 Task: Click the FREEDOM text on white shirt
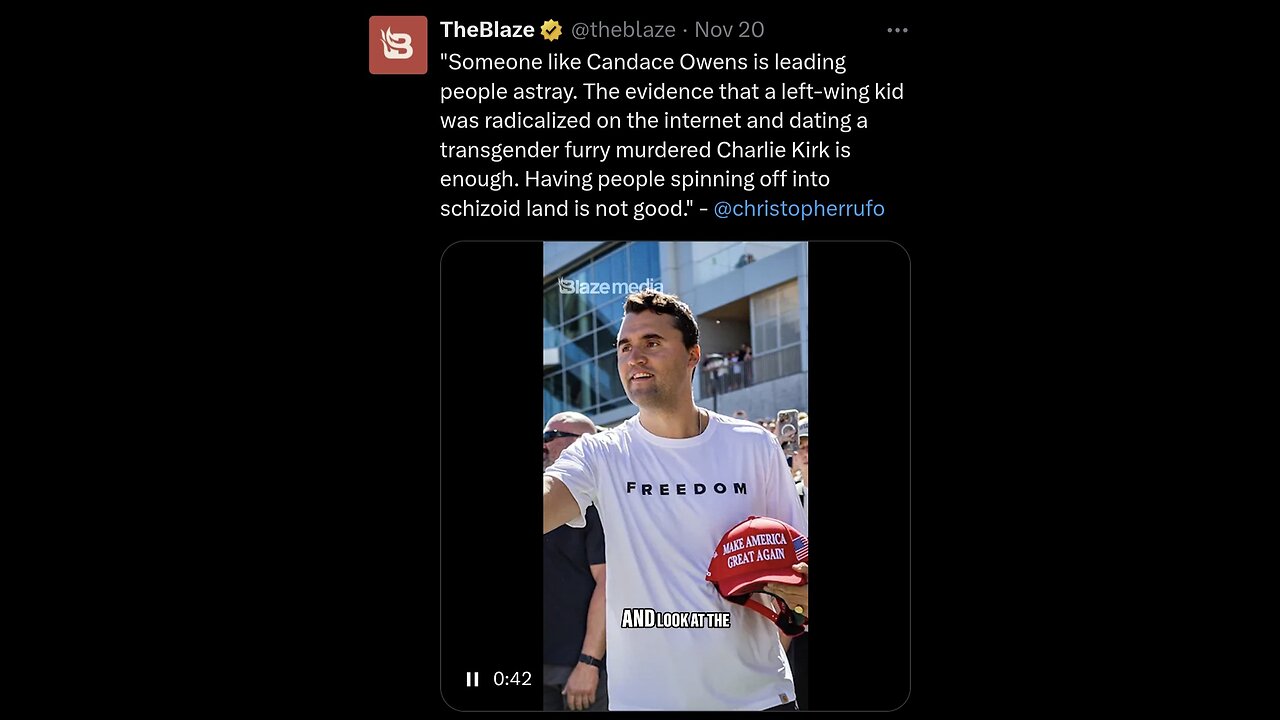[686, 488]
